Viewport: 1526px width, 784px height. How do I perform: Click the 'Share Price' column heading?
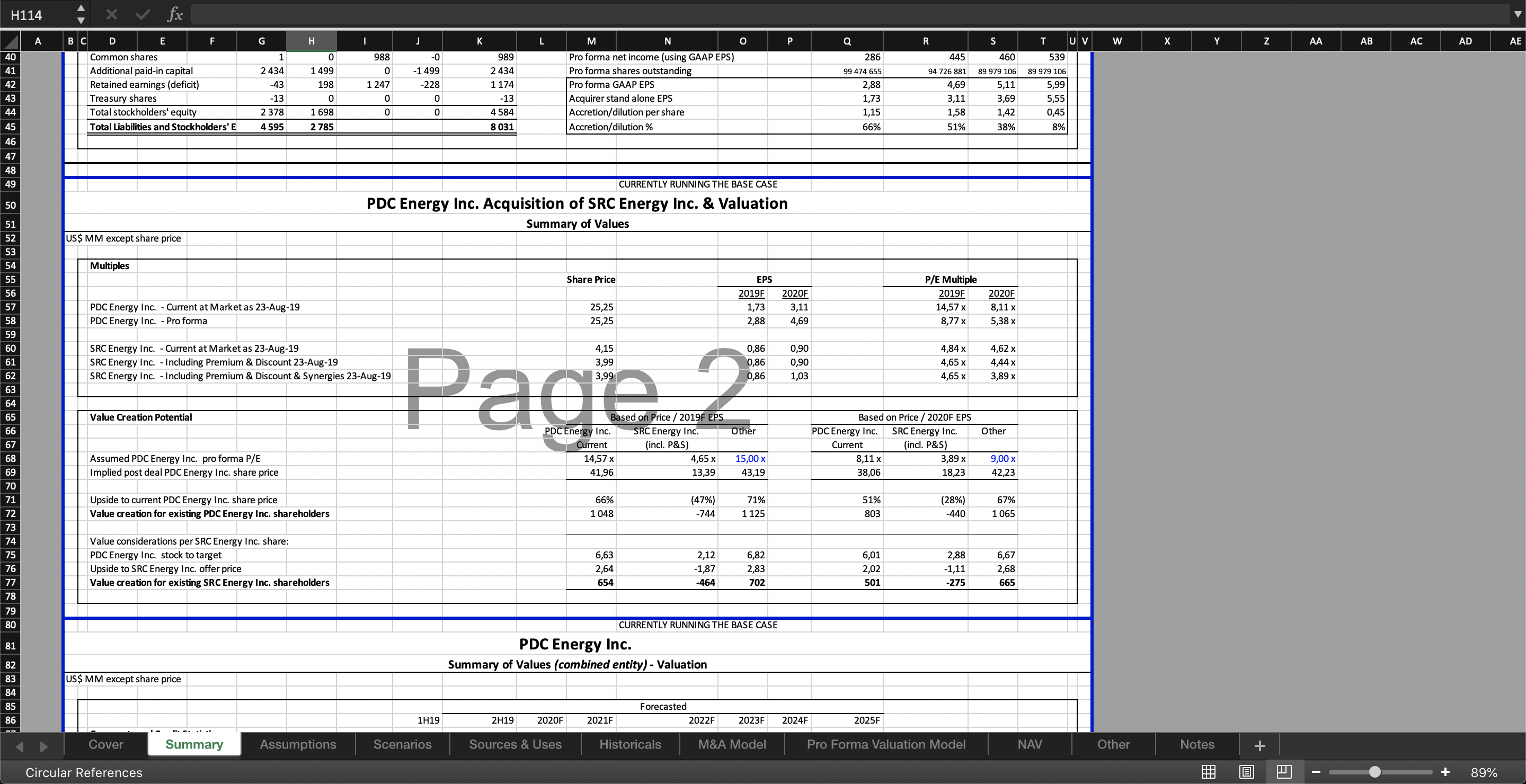click(591, 279)
